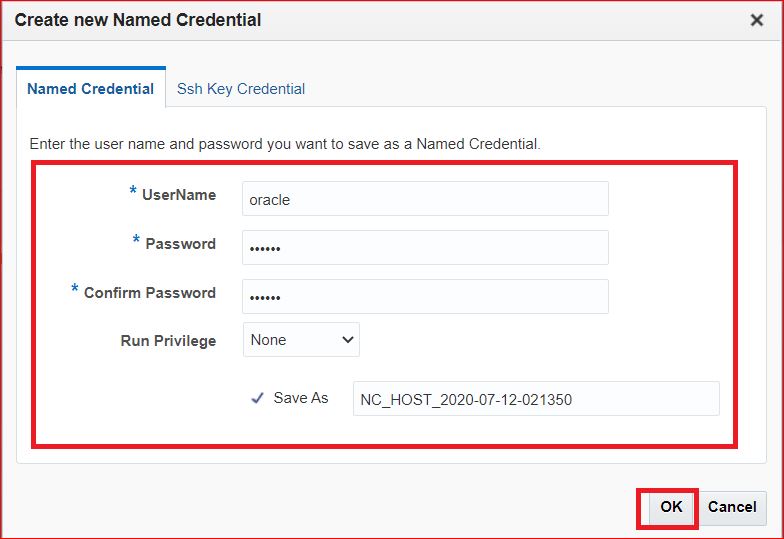Click the Confirm Password label
Viewport: 784px width, 539px height.
tap(150, 293)
